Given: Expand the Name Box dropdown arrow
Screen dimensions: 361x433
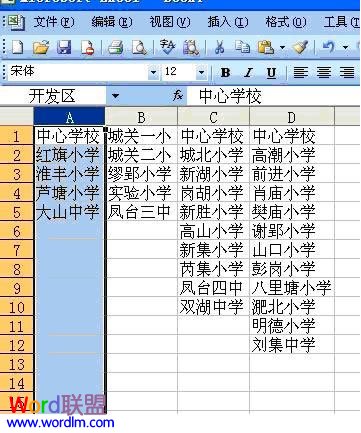Looking at the screenshot, I should [x=115, y=96].
